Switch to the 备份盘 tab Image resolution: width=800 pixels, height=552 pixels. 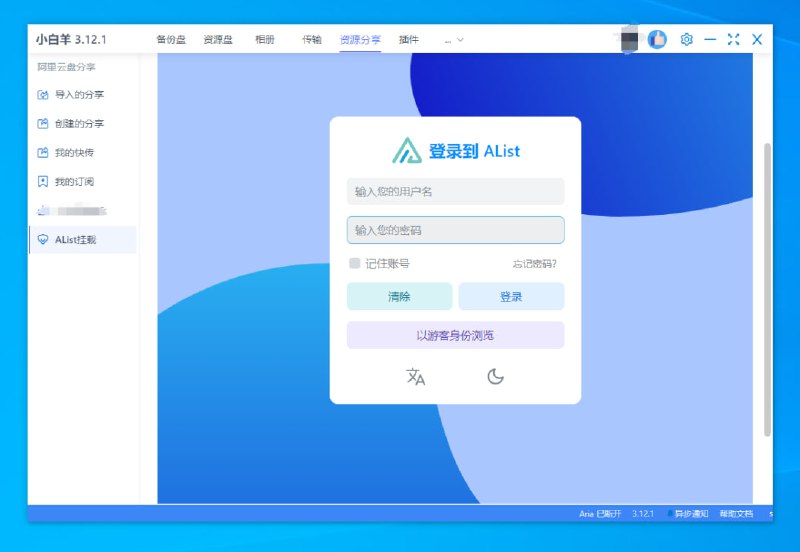(x=171, y=40)
